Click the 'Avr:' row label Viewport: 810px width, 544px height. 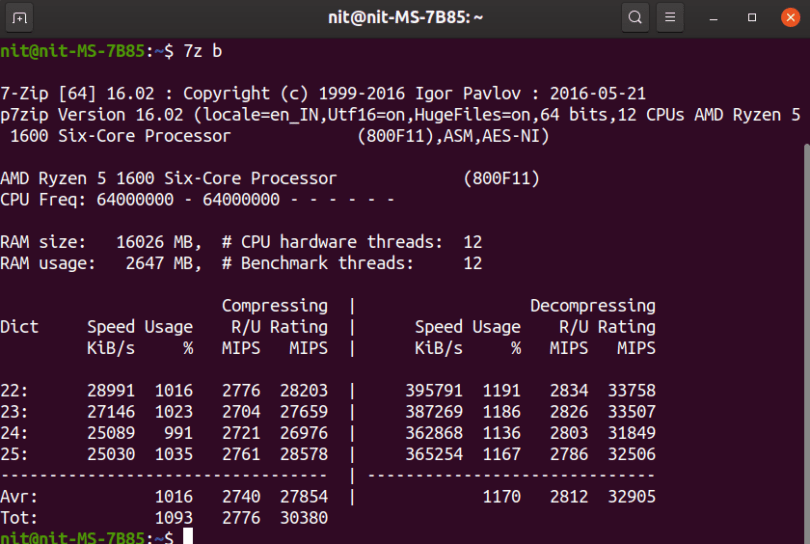point(19,496)
